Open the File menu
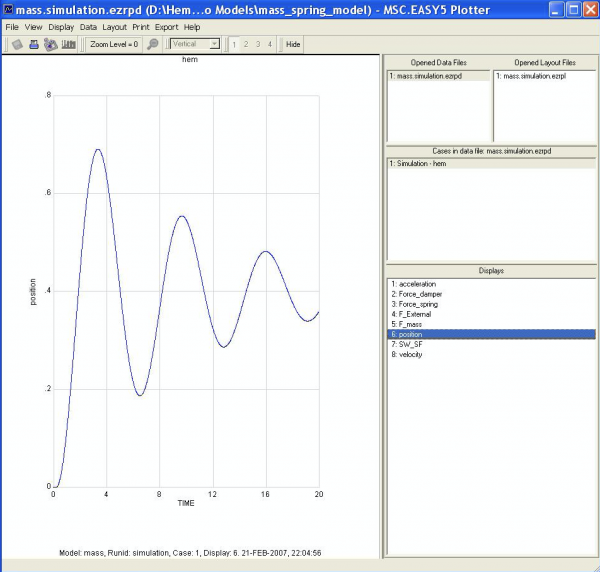 [12, 27]
